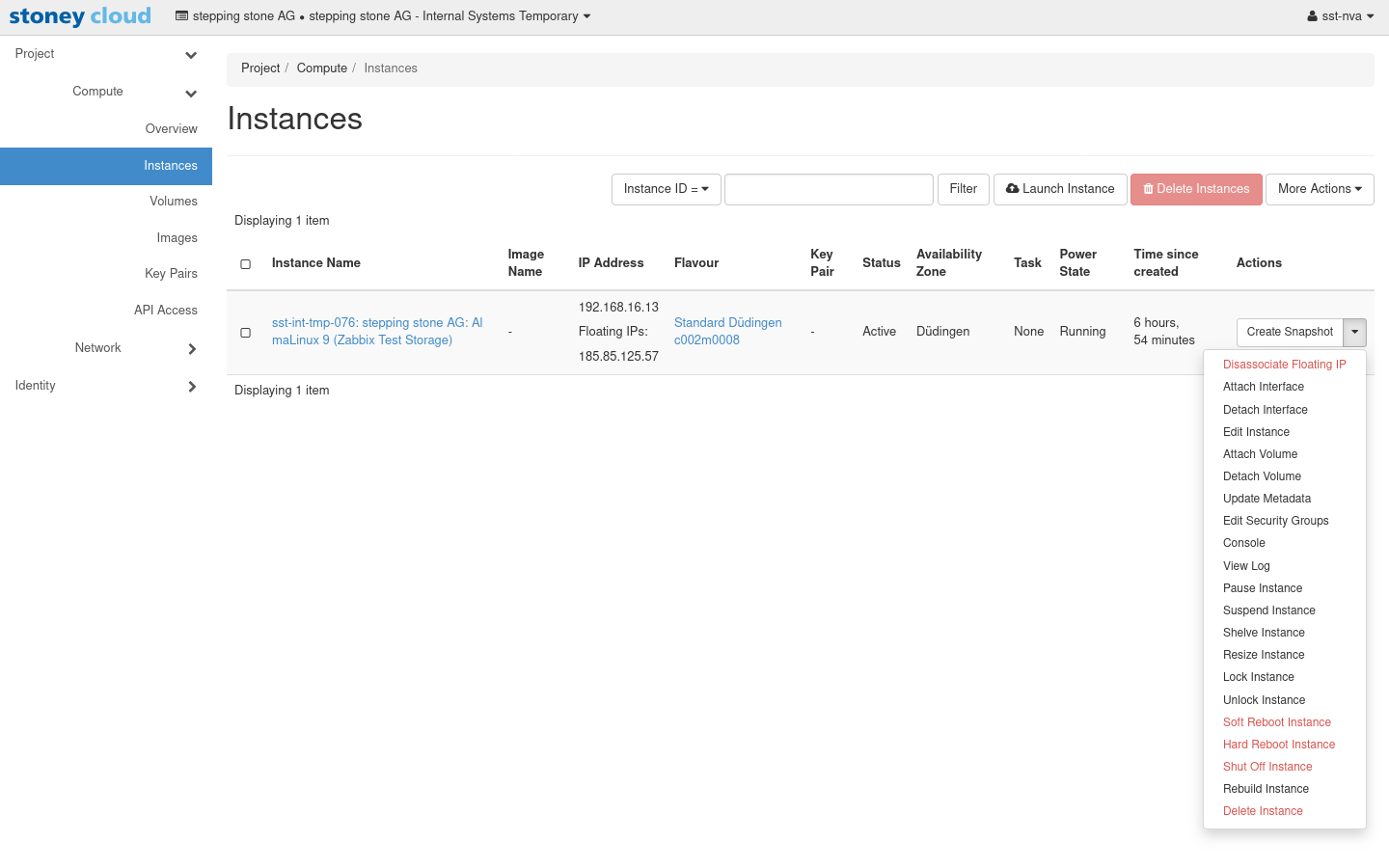1389x868 pixels.
Task: Open the Standard Düdingen c002m0008 flavour link
Action: [x=727, y=331]
